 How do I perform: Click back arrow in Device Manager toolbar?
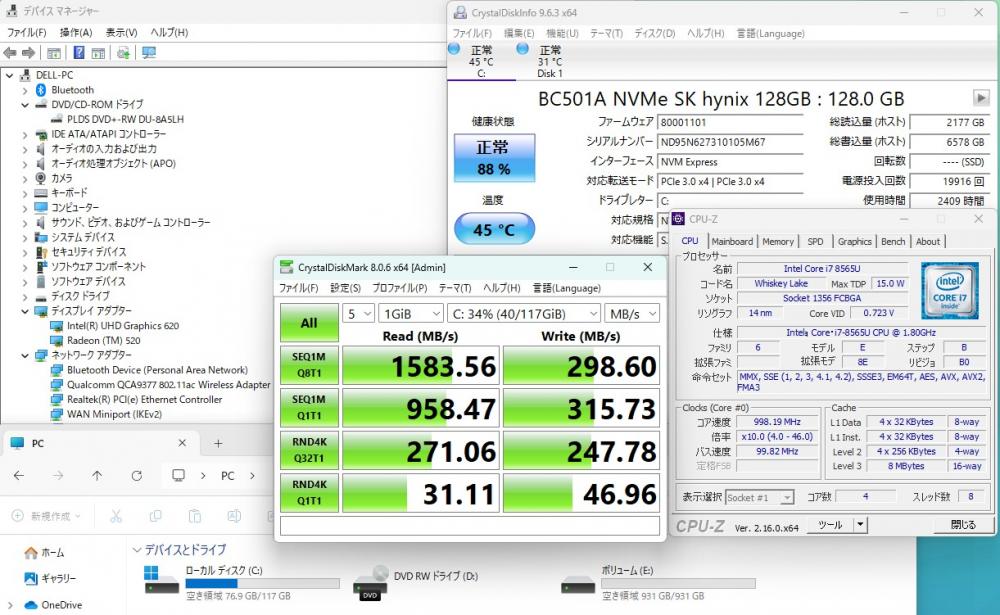click(10, 53)
